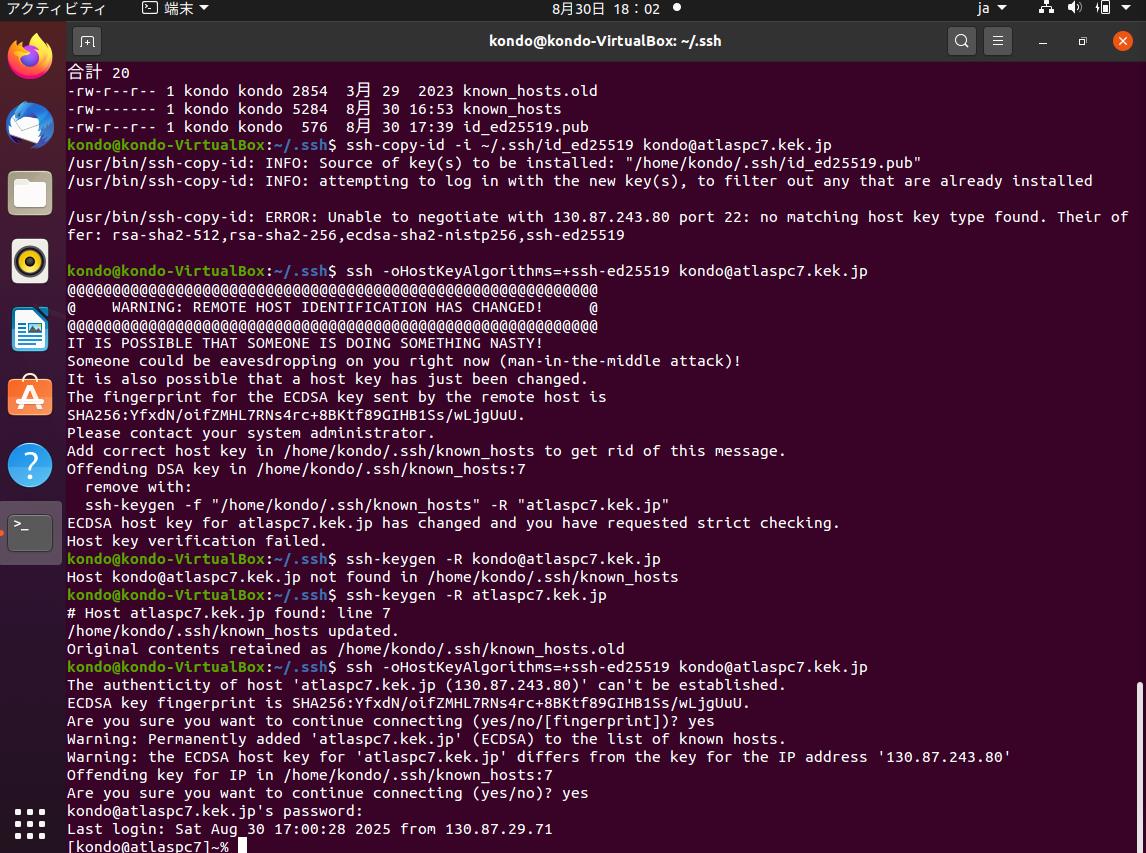This screenshot has height=853, width=1146.
Task: Open LibreOffice Writer from the dock
Action: 30,329
